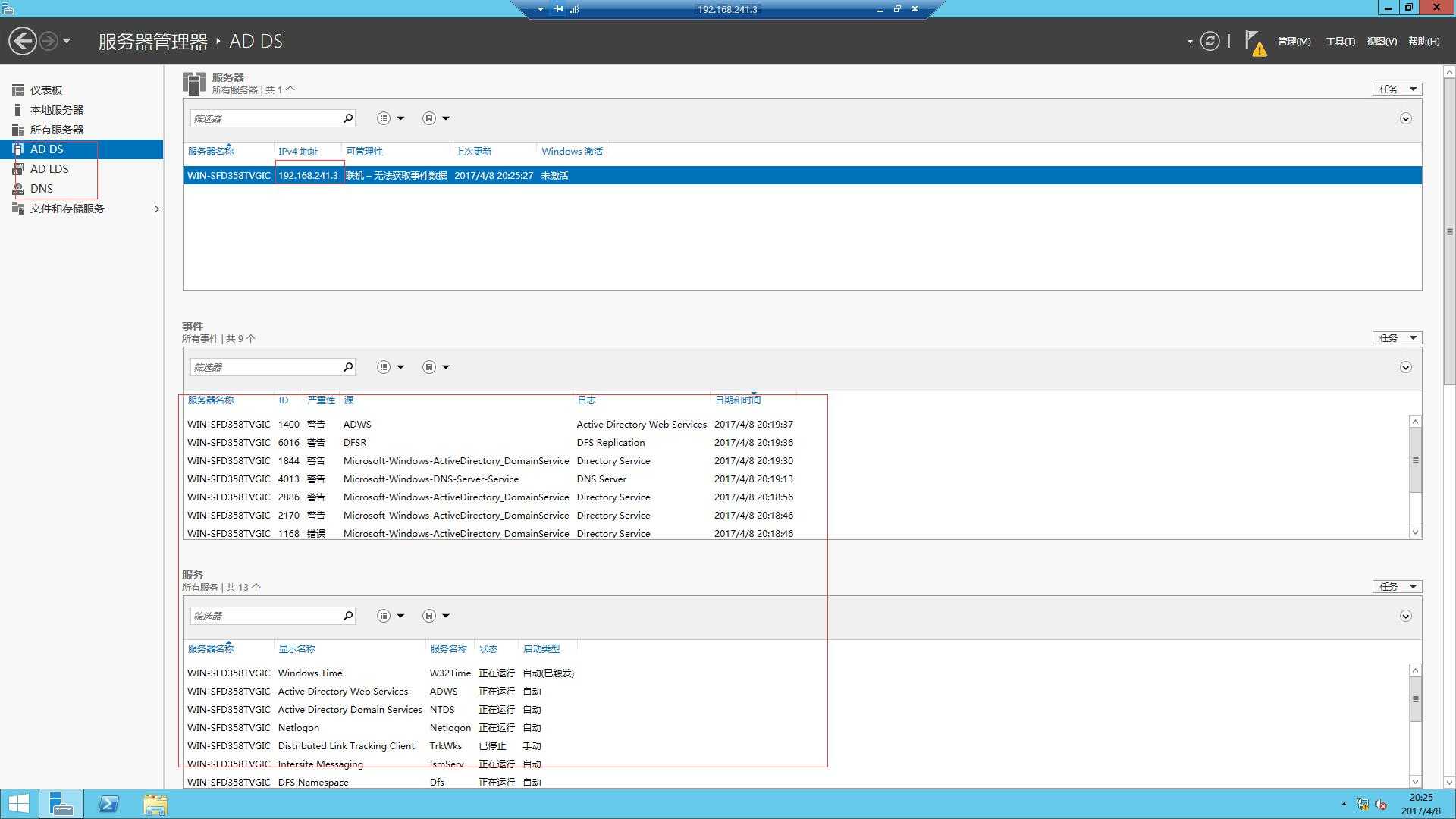The height and width of the screenshot is (819, 1456).
Task: Click the muted volume tray icon
Action: 1381,804
